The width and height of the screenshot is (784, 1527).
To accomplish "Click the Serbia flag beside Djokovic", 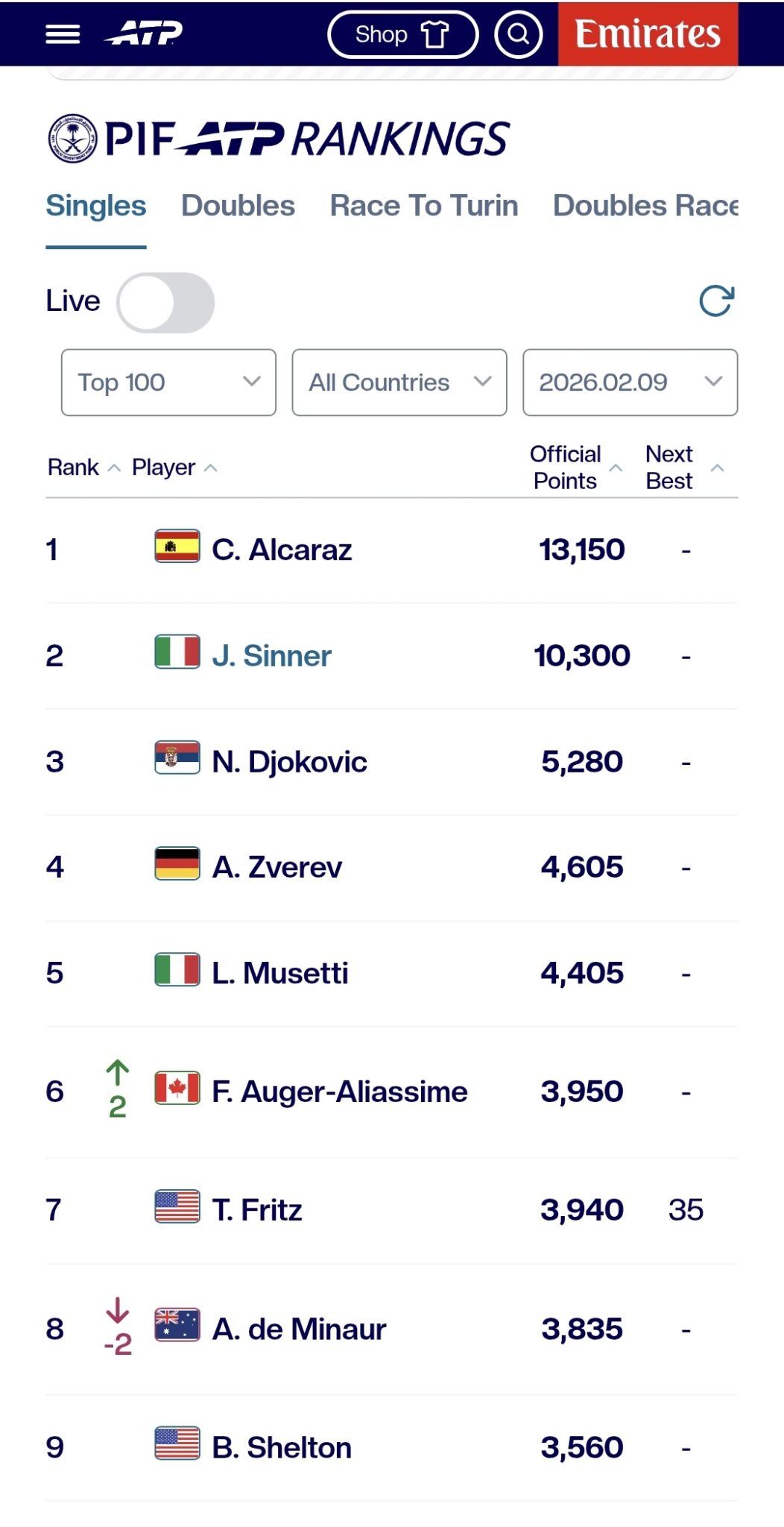I will (x=177, y=758).
